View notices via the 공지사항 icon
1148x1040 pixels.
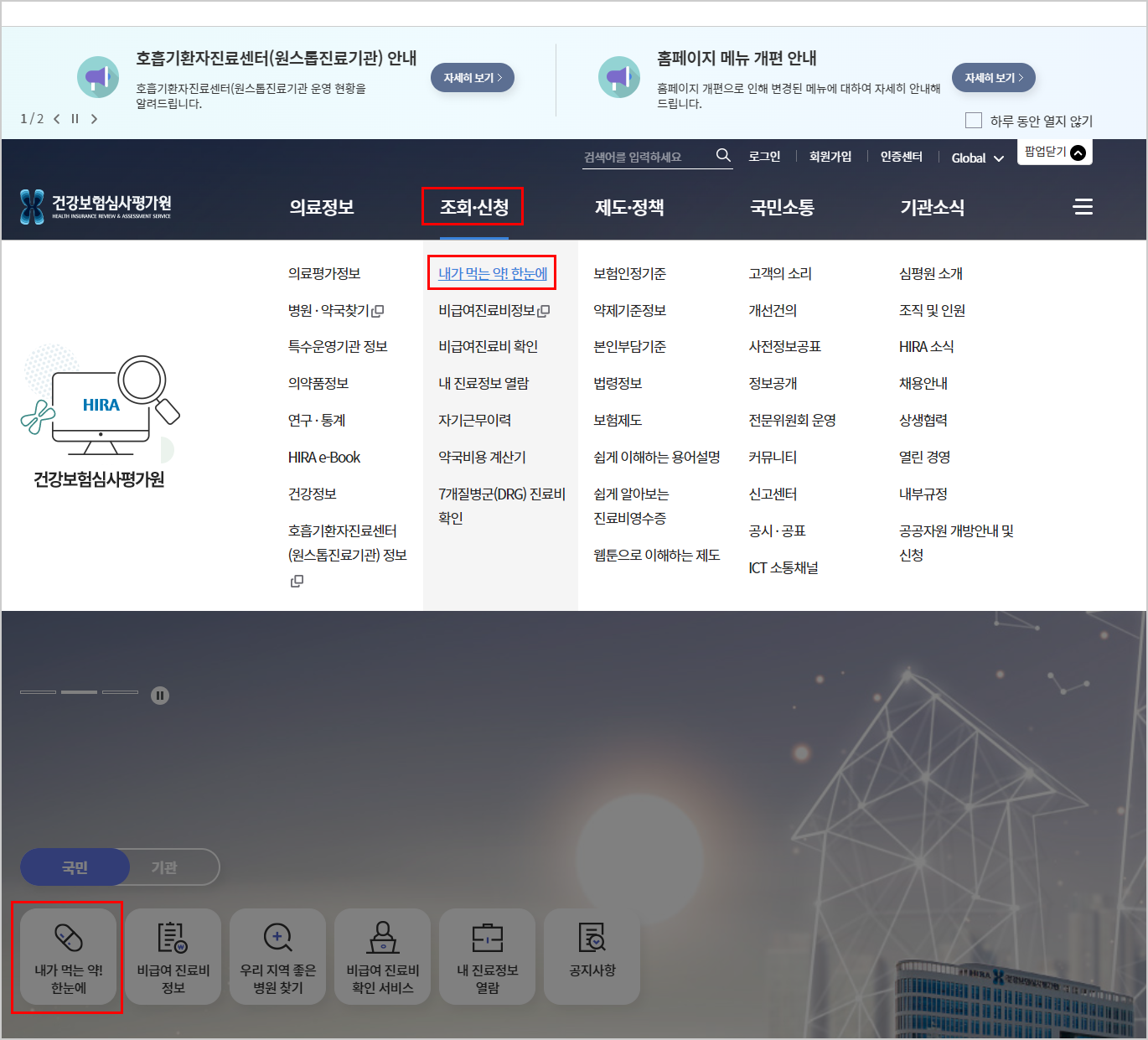click(592, 956)
